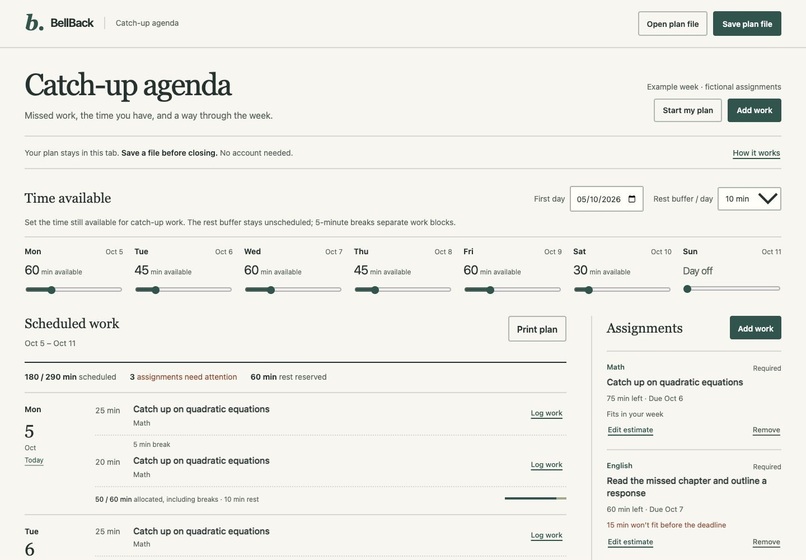Remove the Math quadratic equations assignment
806x560 pixels.
click(x=766, y=430)
